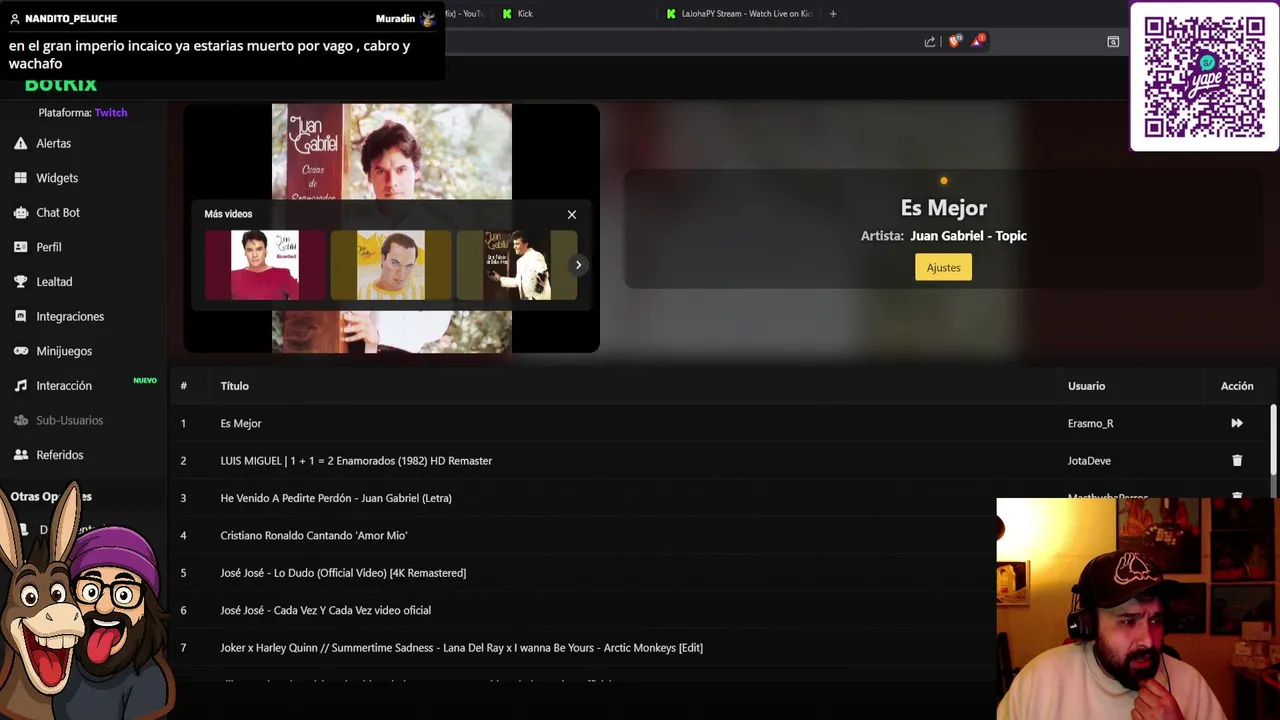The width and height of the screenshot is (1280, 720).
Task: Switch to the LaJohaPY Stream tab
Action: 739,14
